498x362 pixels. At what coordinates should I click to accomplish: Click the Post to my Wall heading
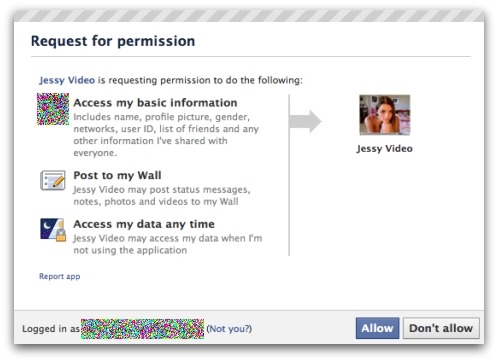pos(117,175)
